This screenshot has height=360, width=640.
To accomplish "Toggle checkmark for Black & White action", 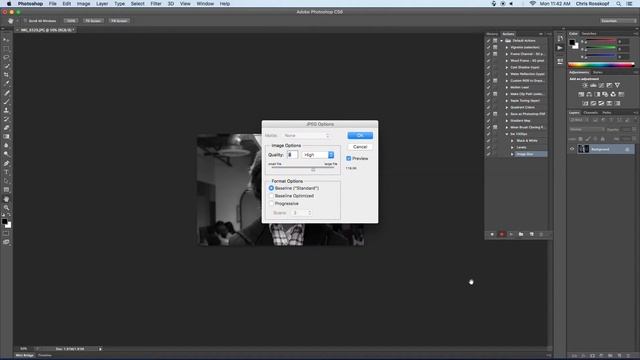I will 488,141.
